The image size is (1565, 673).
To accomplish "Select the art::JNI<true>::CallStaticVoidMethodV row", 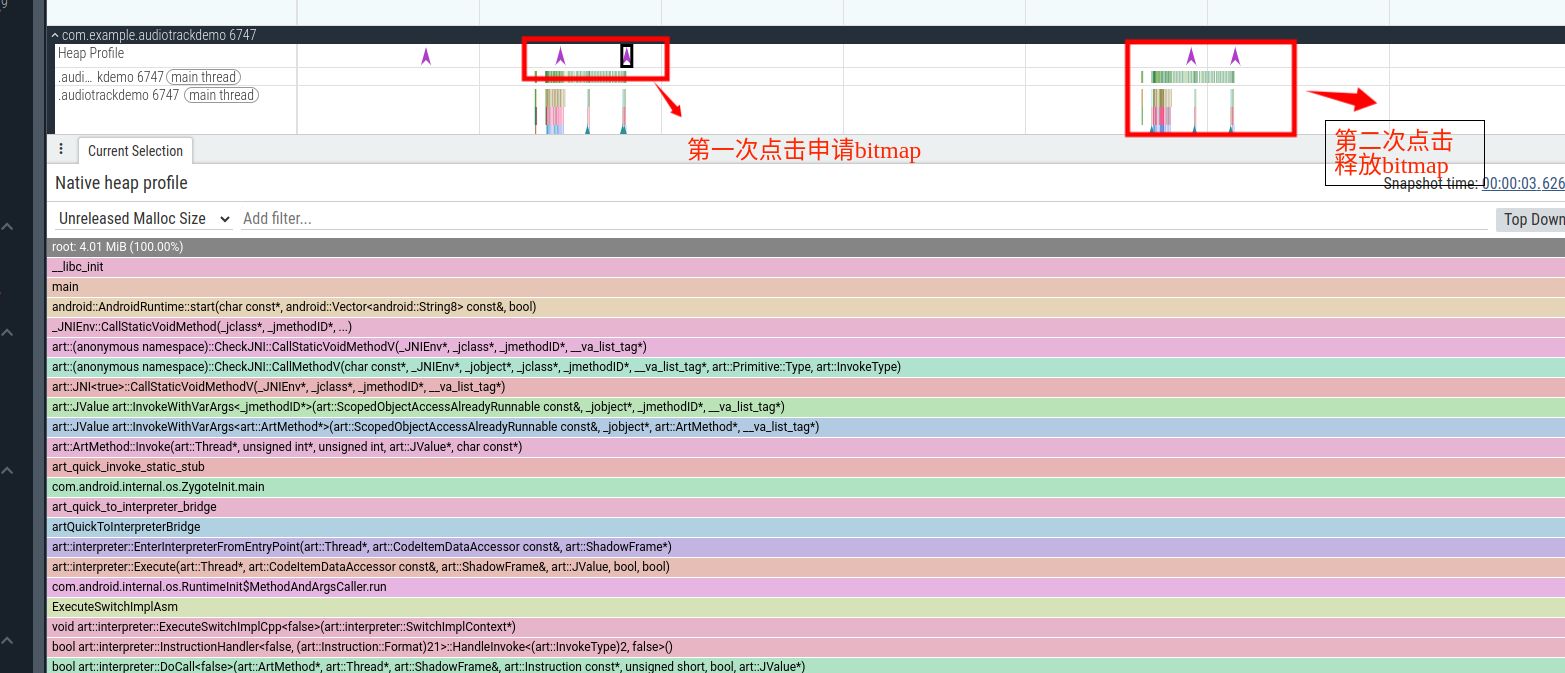I will coord(806,387).
